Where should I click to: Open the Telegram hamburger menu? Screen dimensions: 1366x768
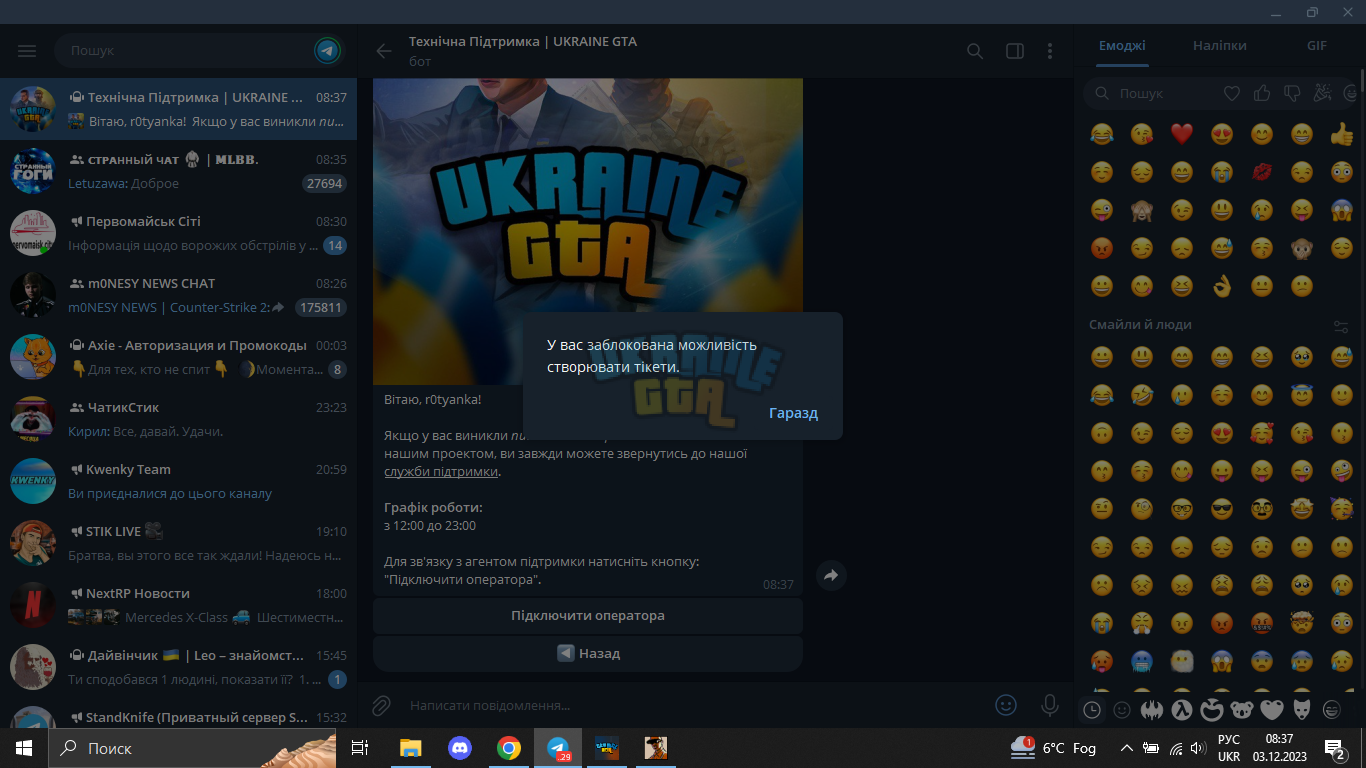[27, 51]
